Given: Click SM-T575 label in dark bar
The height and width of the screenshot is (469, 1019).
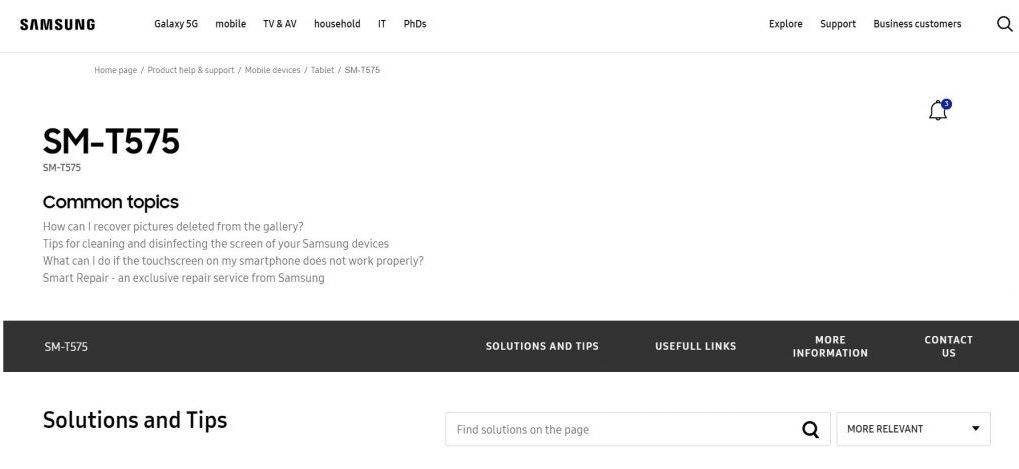Looking at the screenshot, I should 66,347.
